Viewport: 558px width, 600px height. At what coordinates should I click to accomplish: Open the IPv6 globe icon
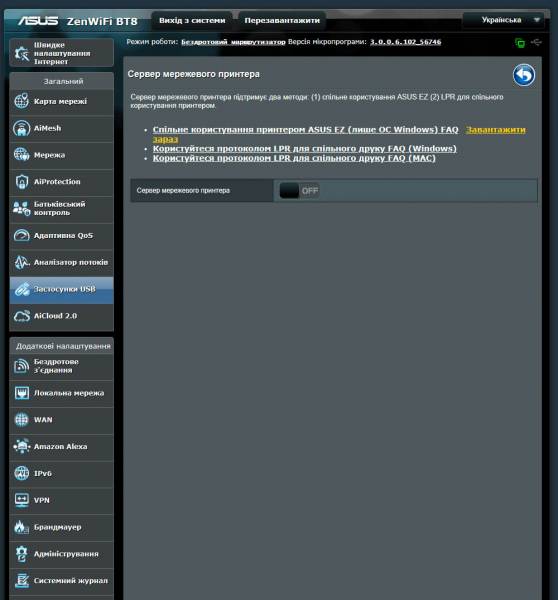coord(21,473)
